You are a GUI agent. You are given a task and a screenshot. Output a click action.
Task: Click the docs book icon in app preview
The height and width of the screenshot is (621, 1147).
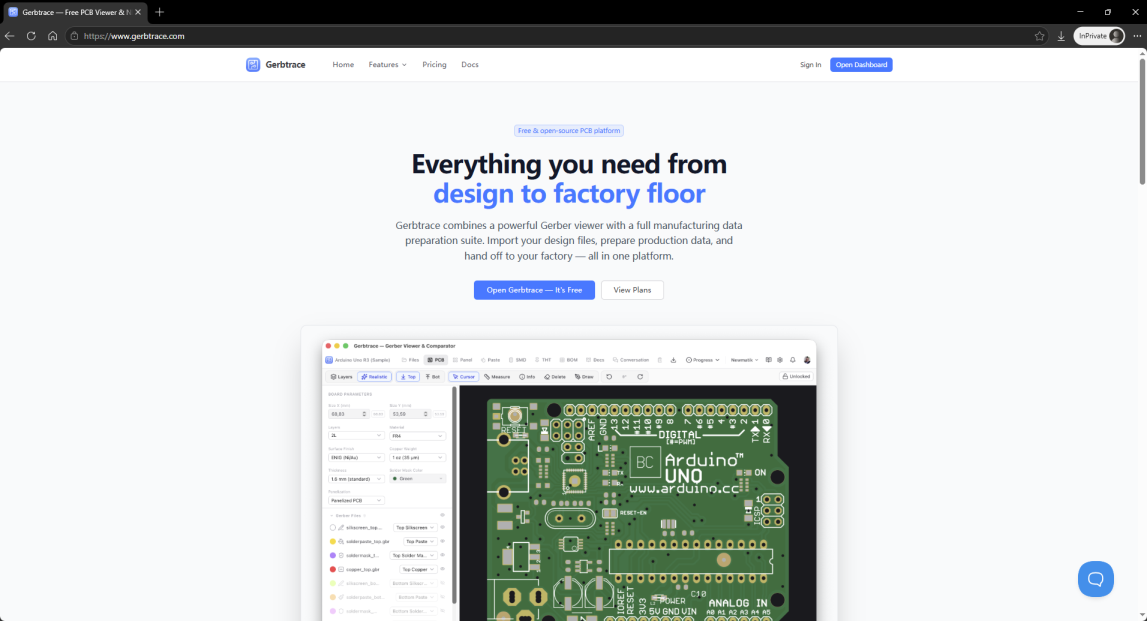(x=768, y=360)
